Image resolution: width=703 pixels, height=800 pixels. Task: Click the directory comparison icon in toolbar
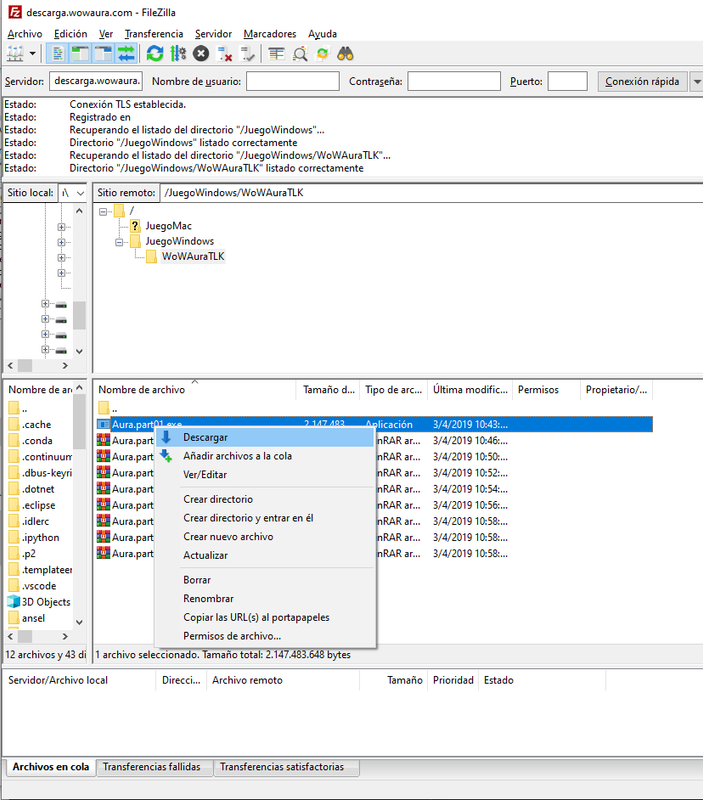(x=277, y=54)
